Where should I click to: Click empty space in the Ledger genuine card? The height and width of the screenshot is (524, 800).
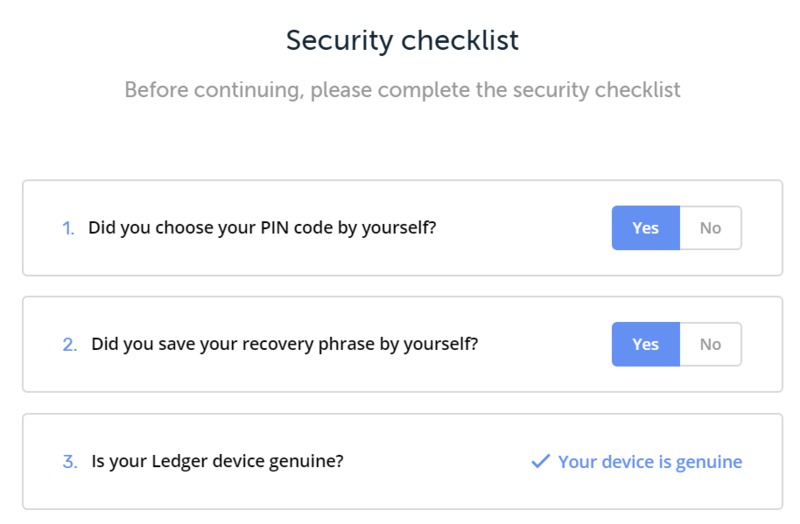(434, 461)
